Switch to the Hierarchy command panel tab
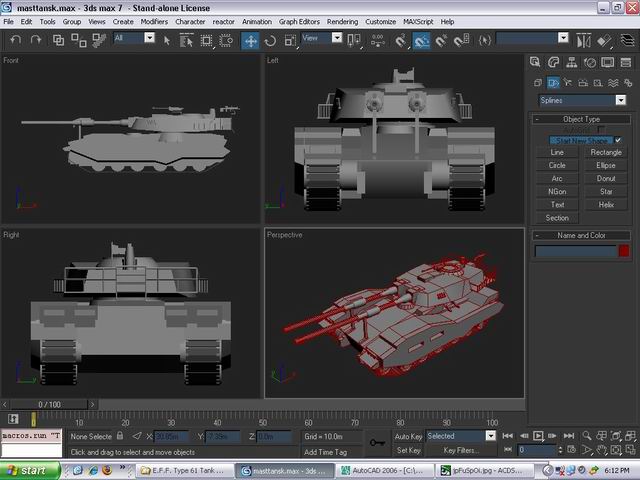Viewport: 640px width, 480px height. click(571, 62)
